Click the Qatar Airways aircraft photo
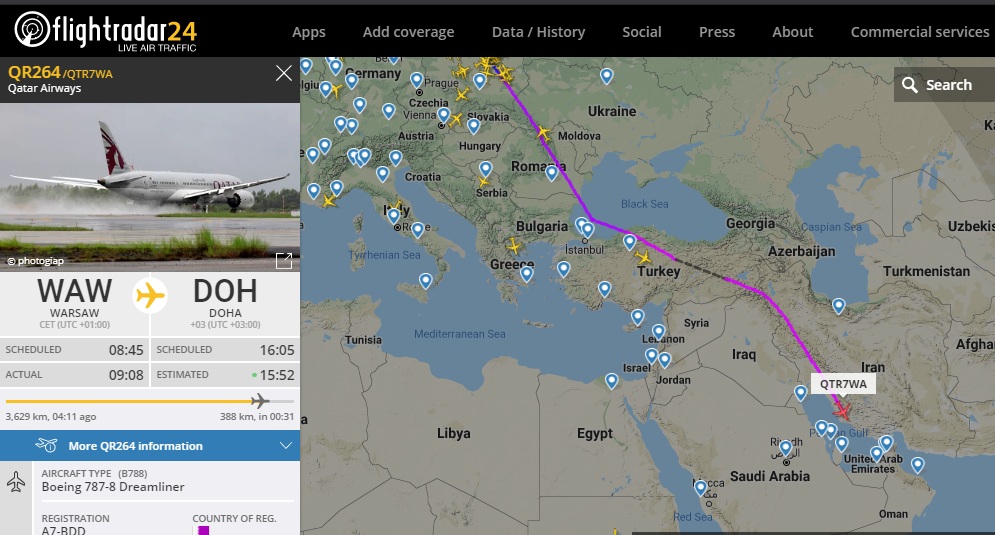 pyautogui.click(x=150, y=187)
